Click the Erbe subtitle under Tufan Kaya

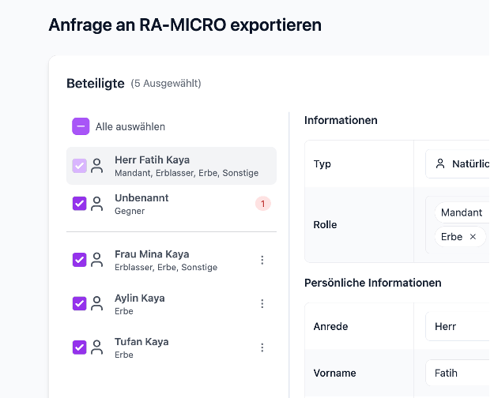124,355
